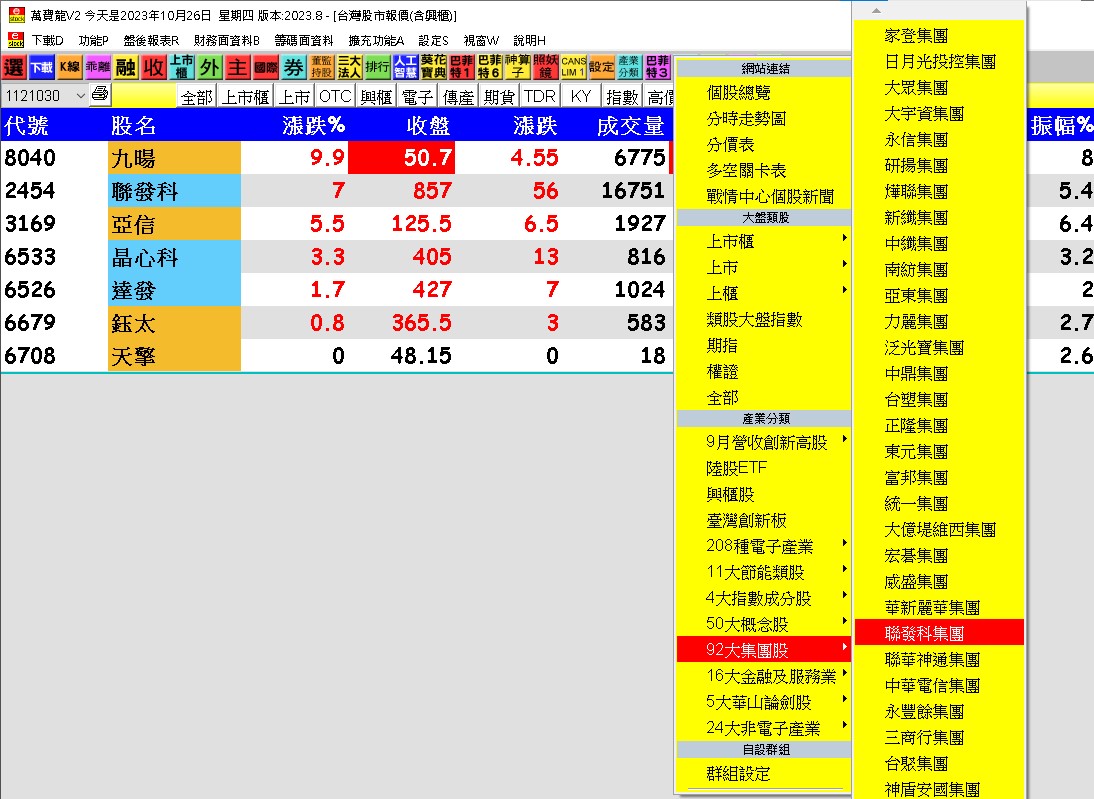Click the printer icon beside the date box
Viewport: 1094px width, 799px height.
tap(101, 96)
